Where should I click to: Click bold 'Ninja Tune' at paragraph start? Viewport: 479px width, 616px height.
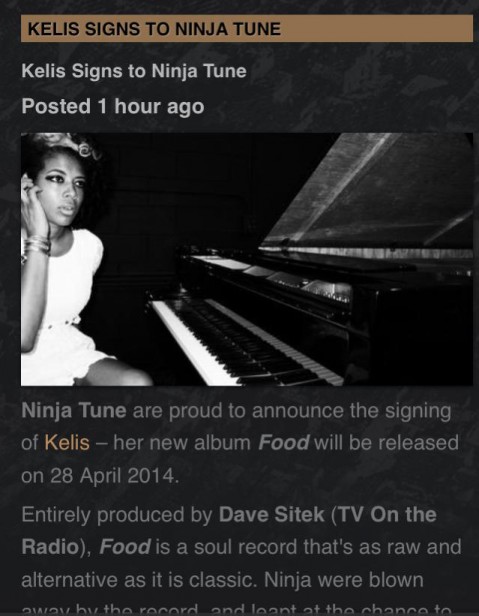tap(74, 411)
